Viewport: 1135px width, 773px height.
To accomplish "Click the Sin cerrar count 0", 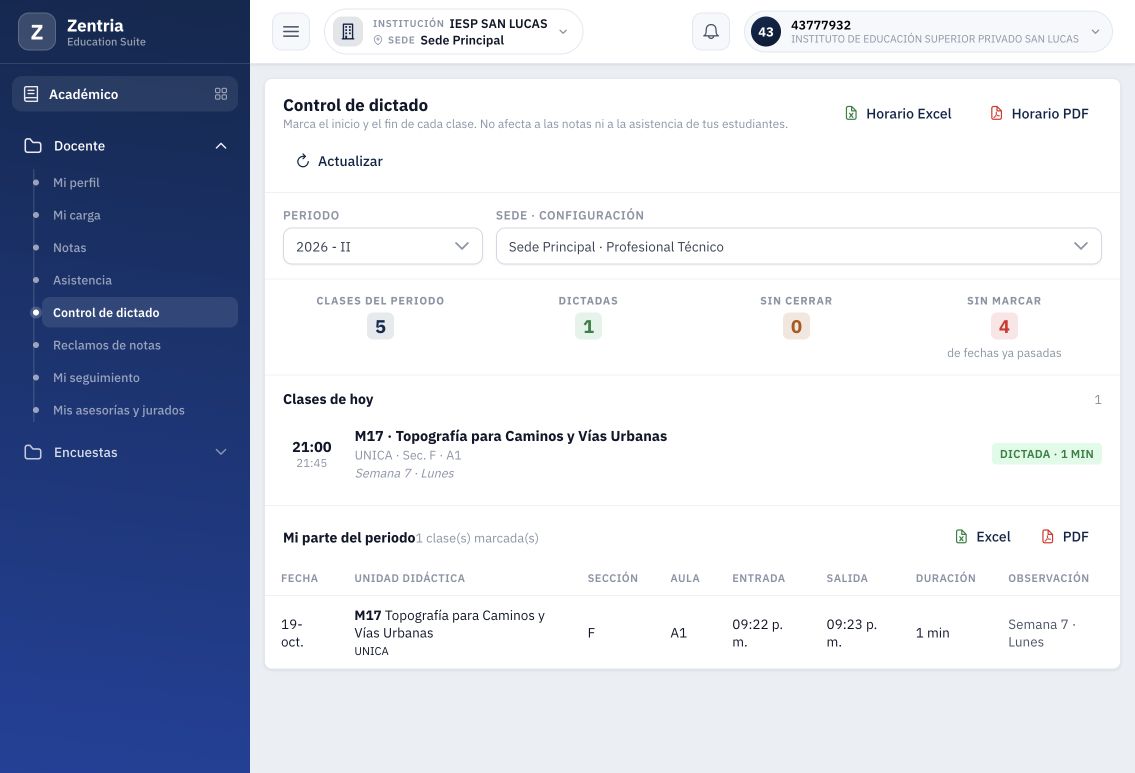I will click(796, 326).
